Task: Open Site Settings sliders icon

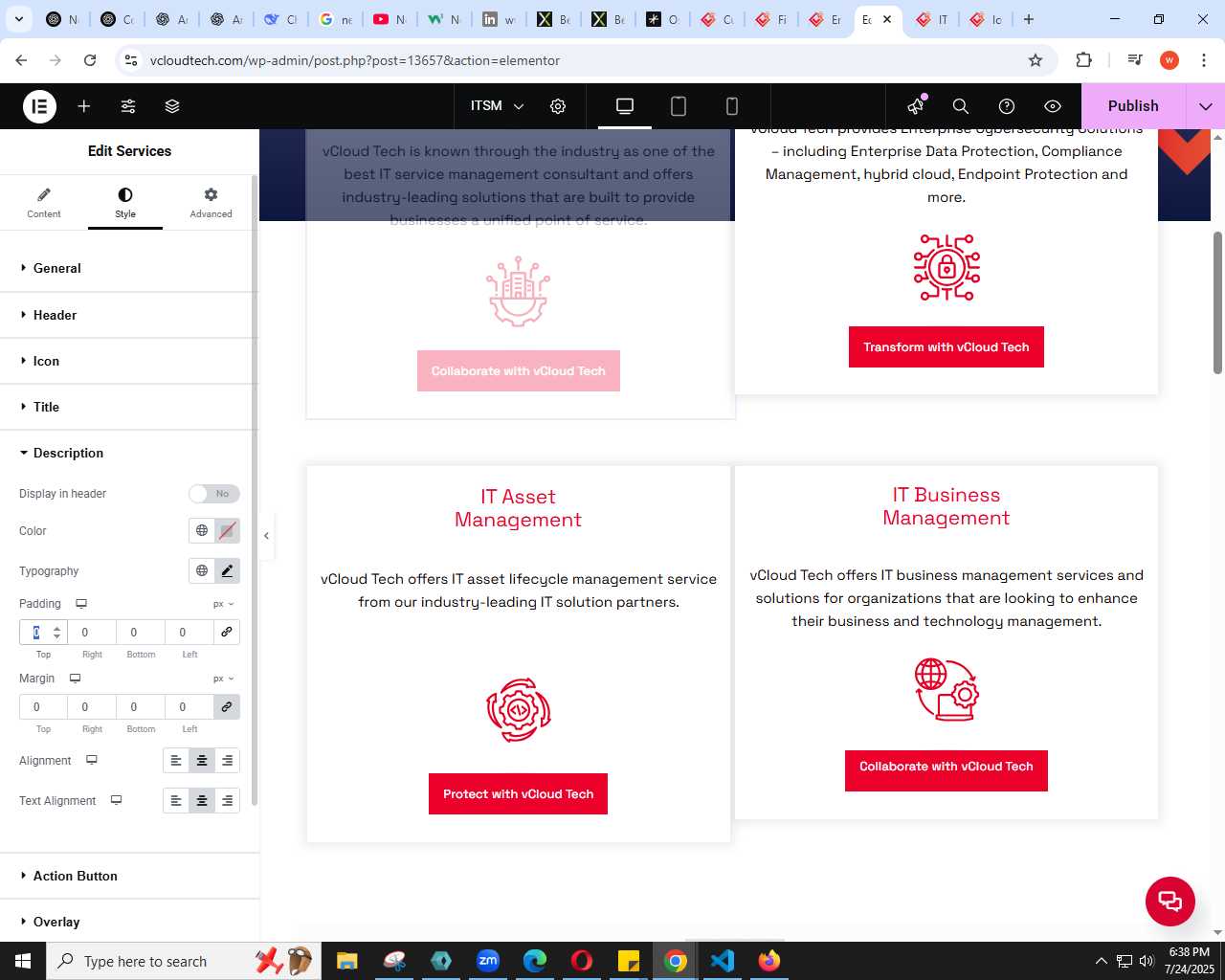Action: coord(128,106)
